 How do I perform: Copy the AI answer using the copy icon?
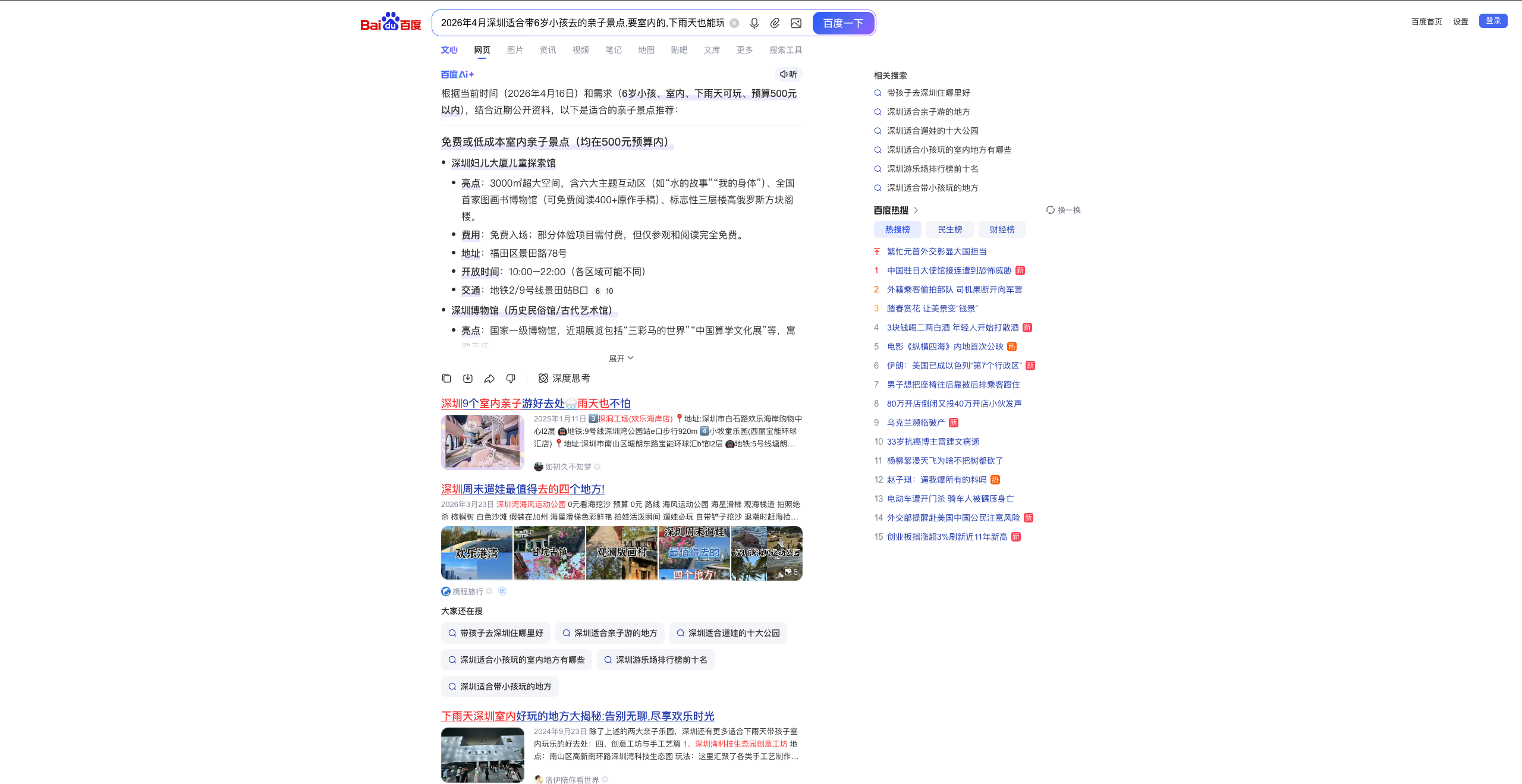[x=446, y=378]
